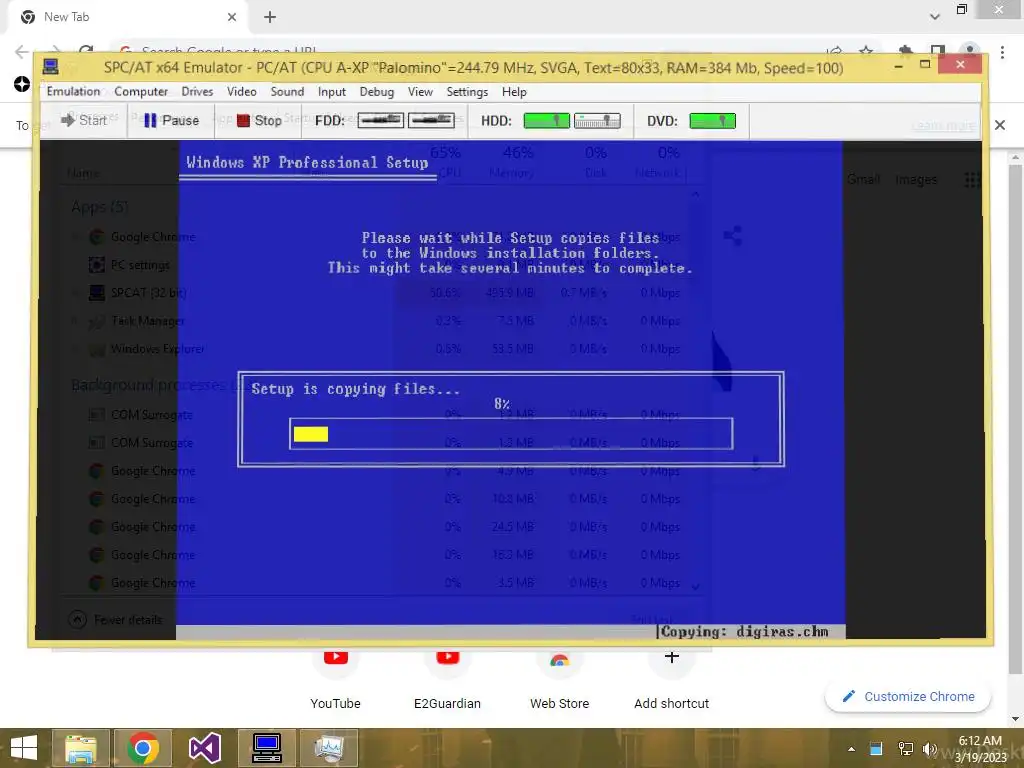The width and height of the screenshot is (1024, 768).
Task: Click Customize Chrome button
Action: tap(908, 696)
